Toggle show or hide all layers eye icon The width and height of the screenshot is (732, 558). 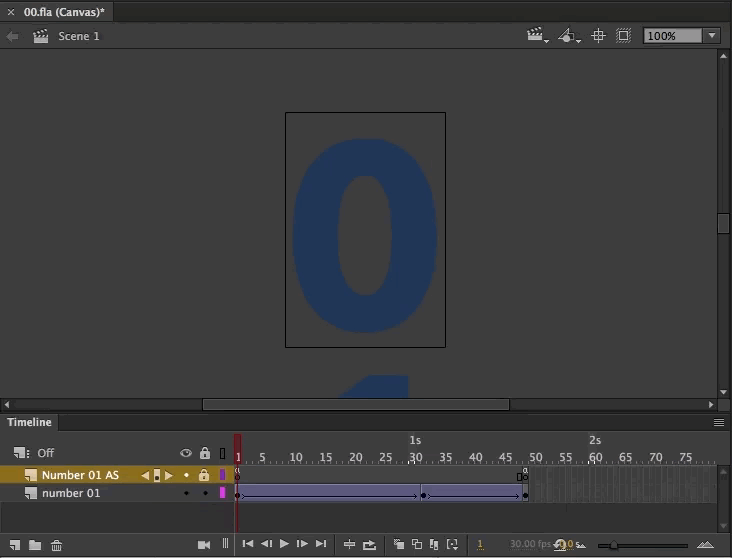pos(186,453)
